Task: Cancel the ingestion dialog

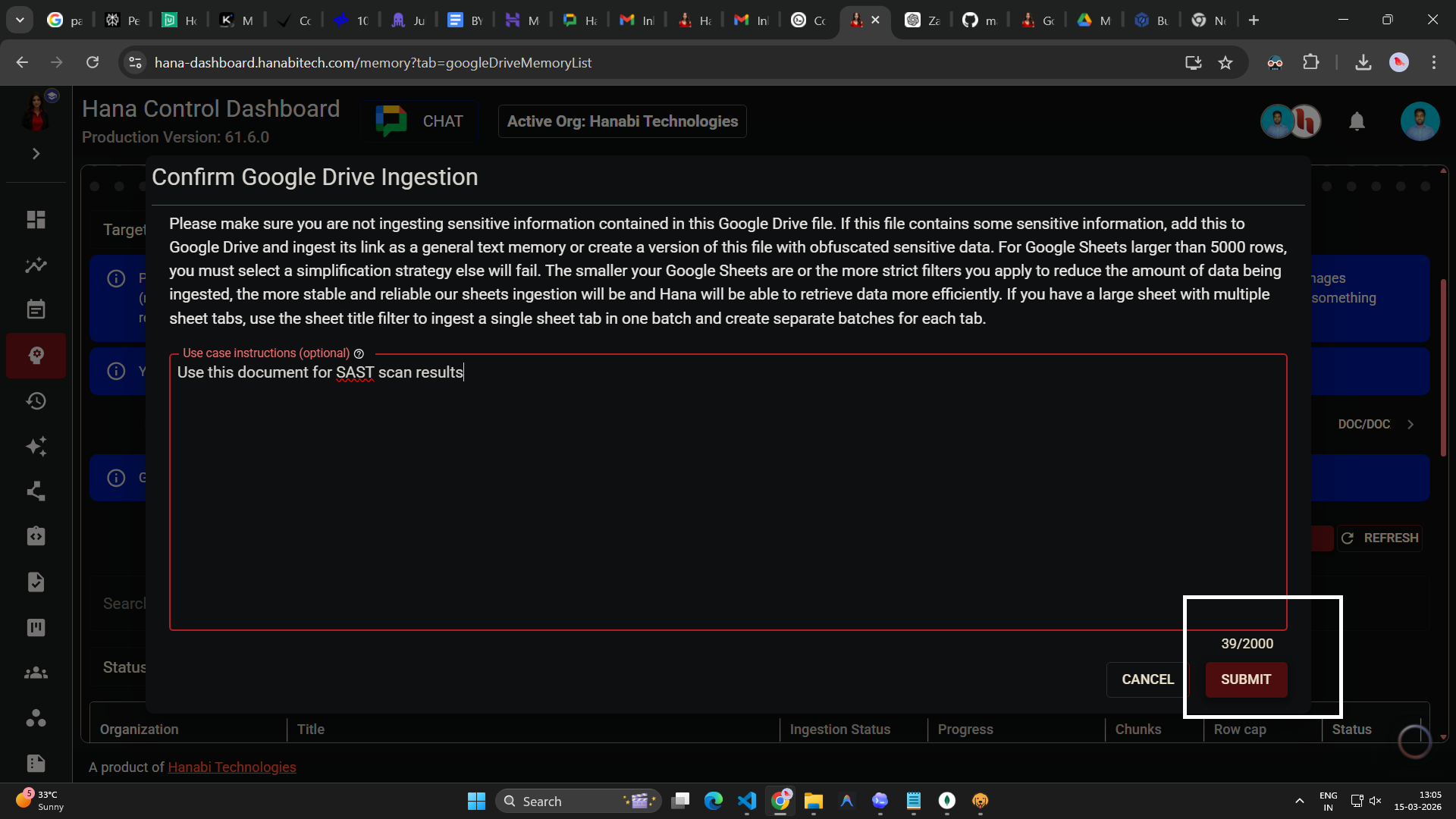Action: click(x=1147, y=679)
